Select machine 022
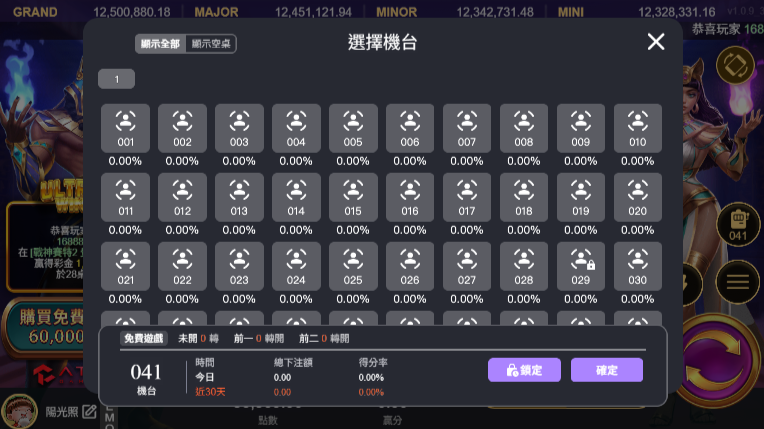 pyautogui.click(x=182, y=267)
